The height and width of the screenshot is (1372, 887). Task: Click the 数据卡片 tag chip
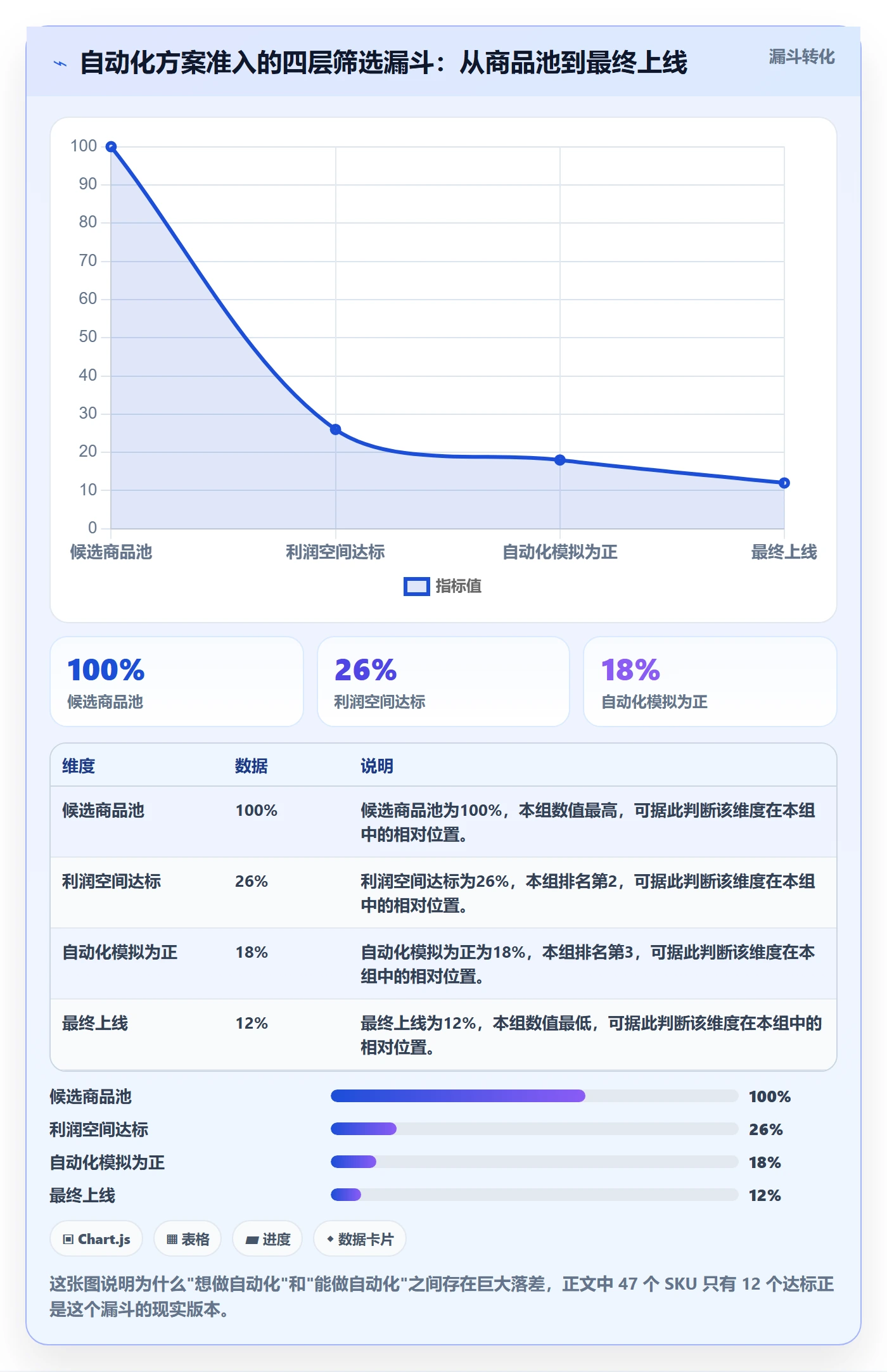[359, 1239]
